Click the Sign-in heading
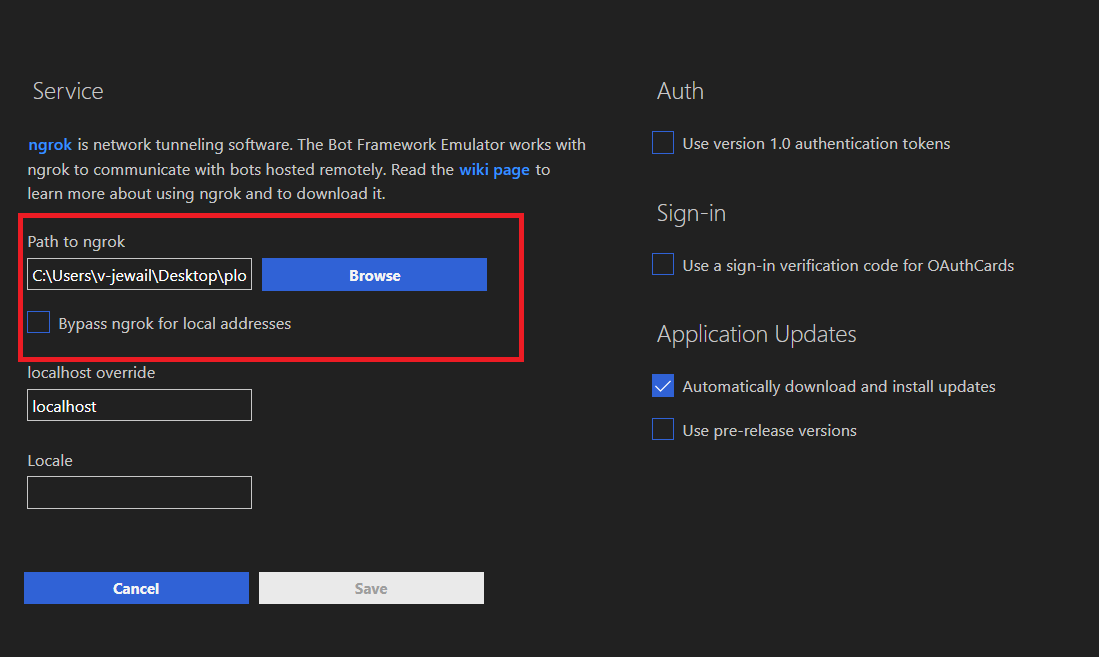 point(691,213)
